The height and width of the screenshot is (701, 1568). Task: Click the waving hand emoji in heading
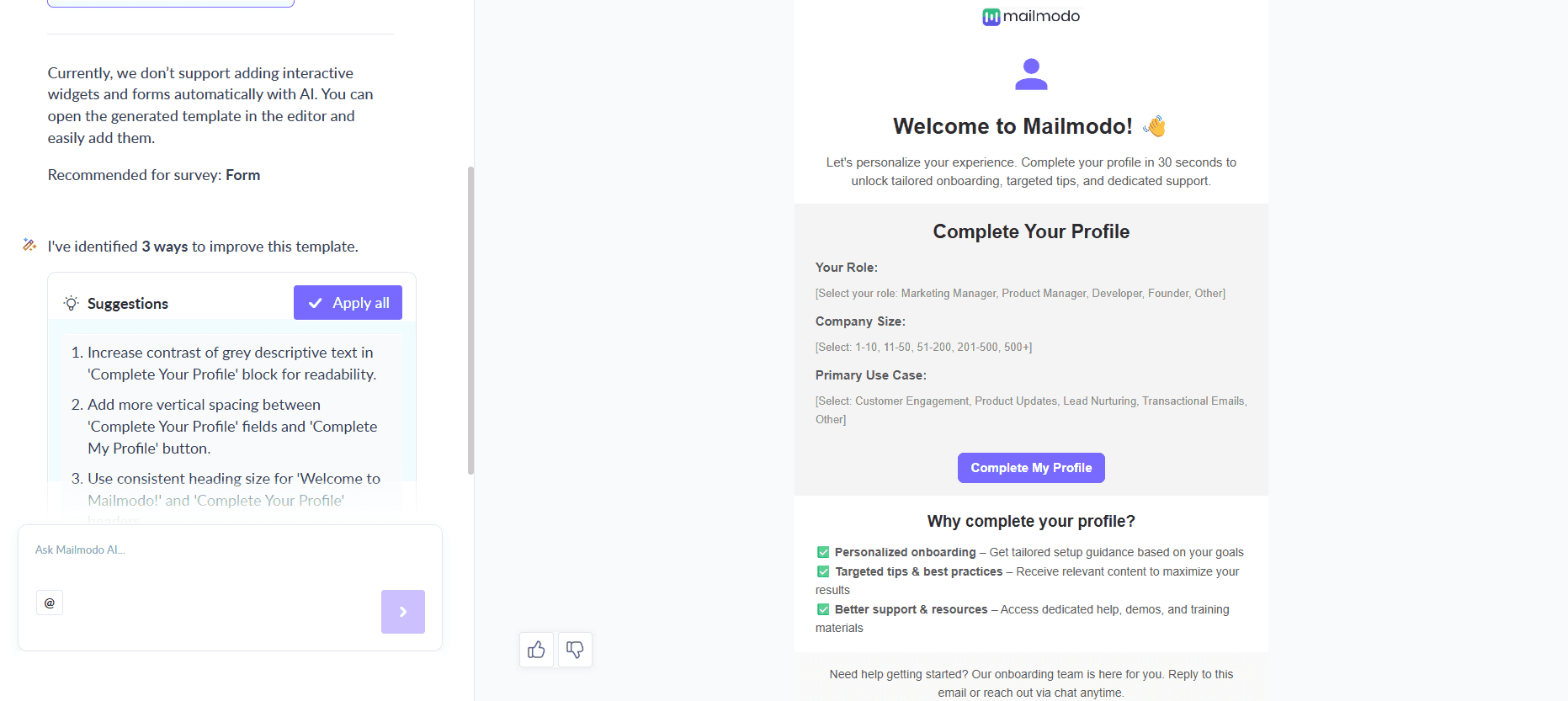pyautogui.click(x=1155, y=126)
